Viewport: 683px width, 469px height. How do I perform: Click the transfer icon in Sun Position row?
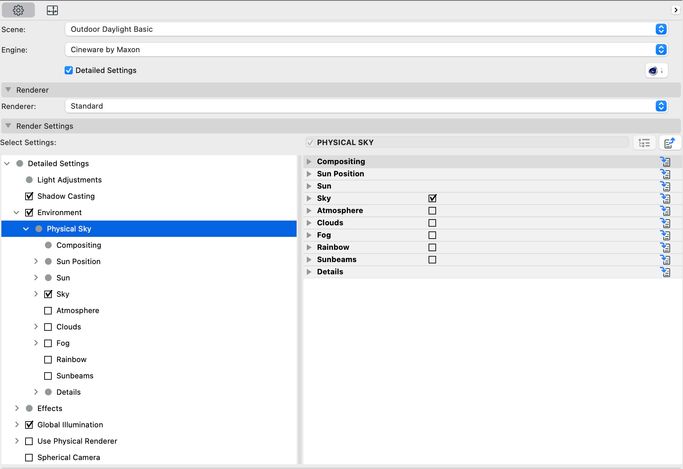click(665, 174)
